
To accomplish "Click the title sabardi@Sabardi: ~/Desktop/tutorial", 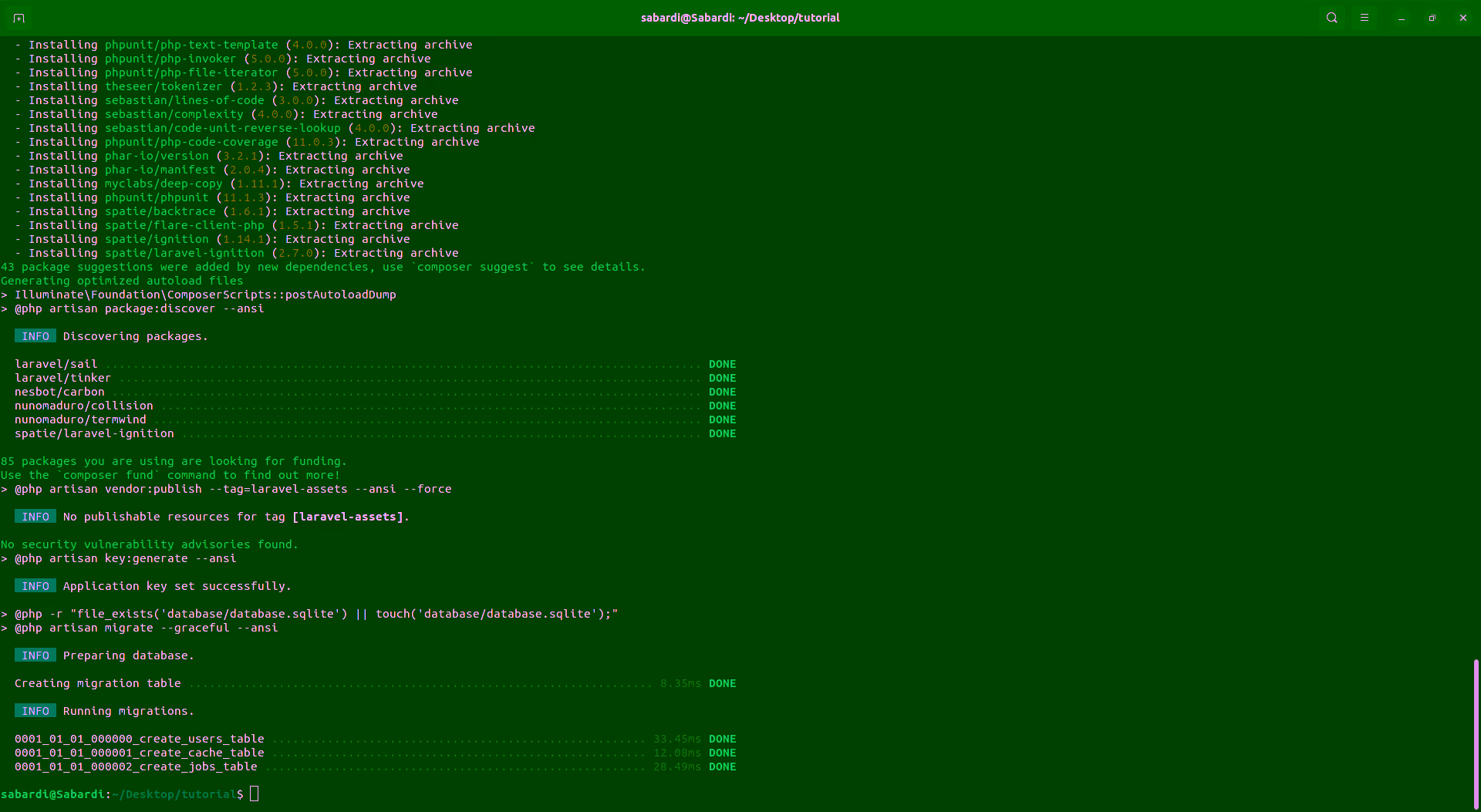I will [740, 17].
